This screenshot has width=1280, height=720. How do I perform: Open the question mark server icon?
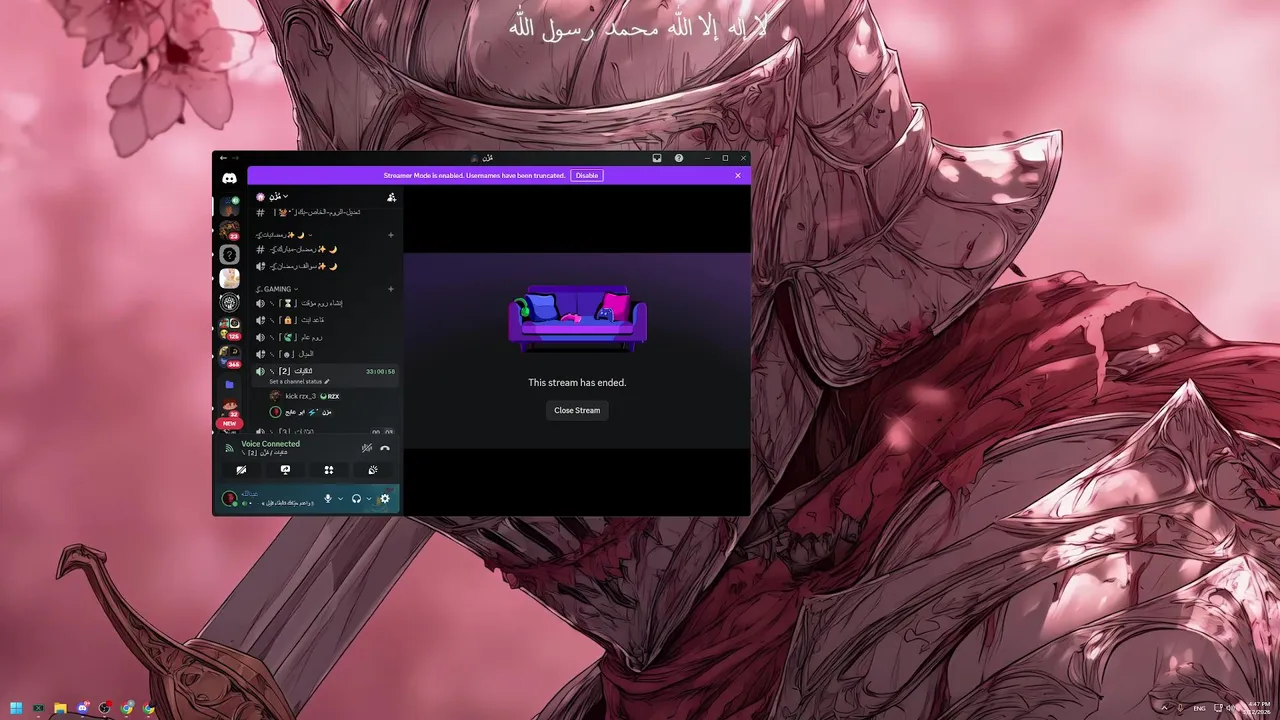(x=229, y=255)
